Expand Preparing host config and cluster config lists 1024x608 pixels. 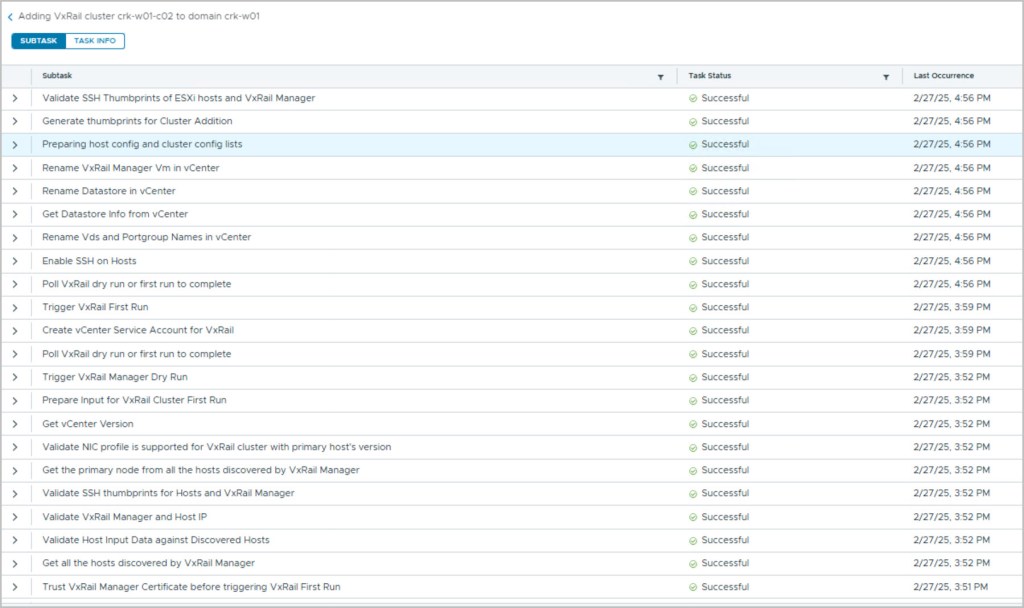(15, 144)
